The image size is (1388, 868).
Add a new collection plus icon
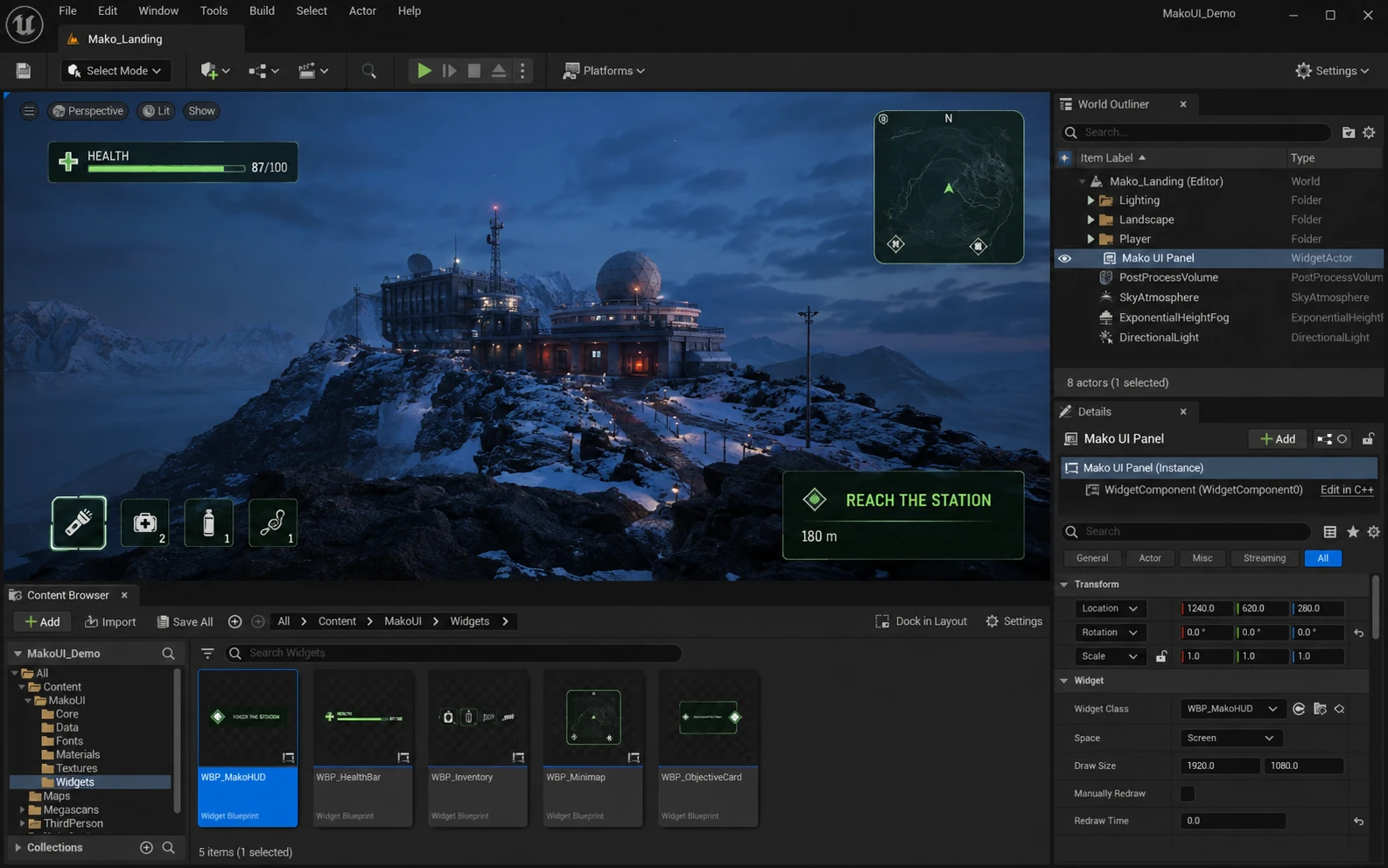point(146,848)
